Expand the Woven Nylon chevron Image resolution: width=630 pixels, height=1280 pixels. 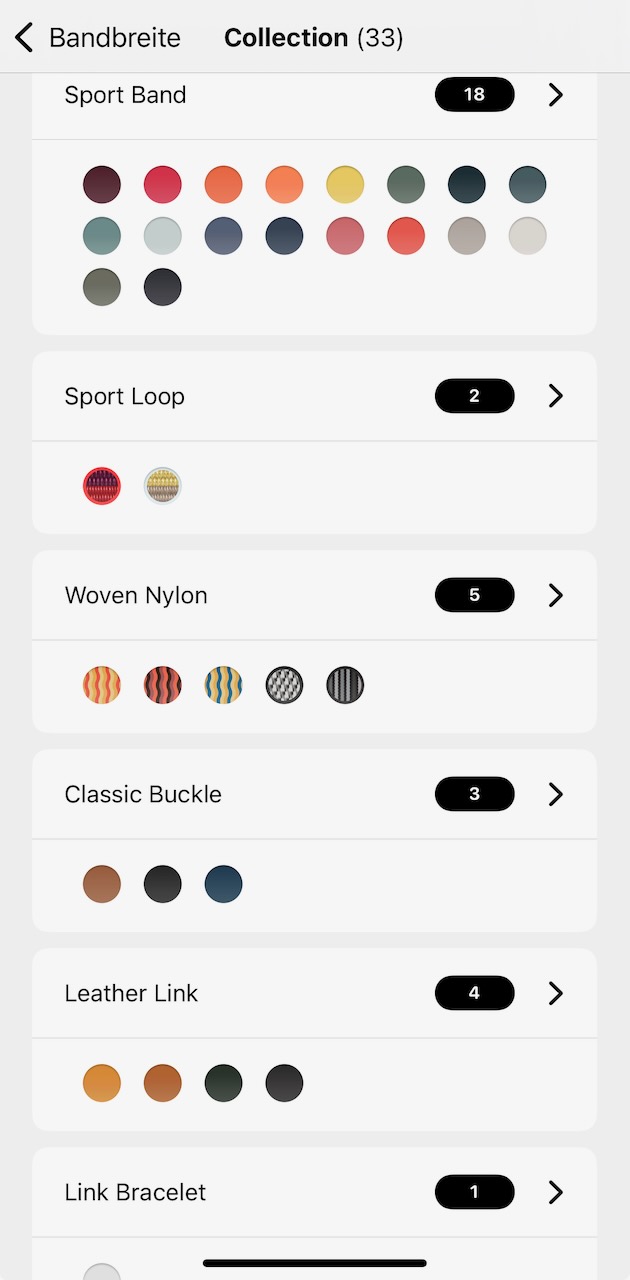[556, 595]
